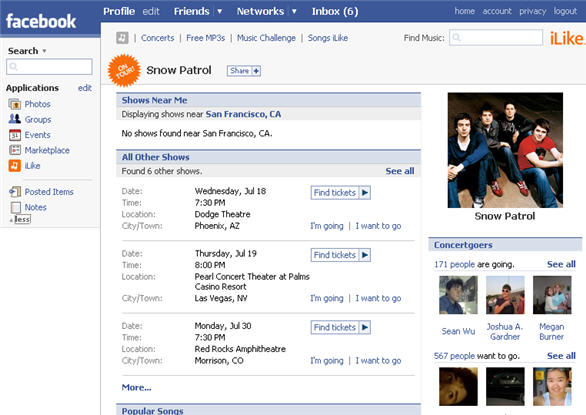This screenshot has height=415, width=586.
Task: Open the Inbox (6) menu item
Action: click(335, 12)
